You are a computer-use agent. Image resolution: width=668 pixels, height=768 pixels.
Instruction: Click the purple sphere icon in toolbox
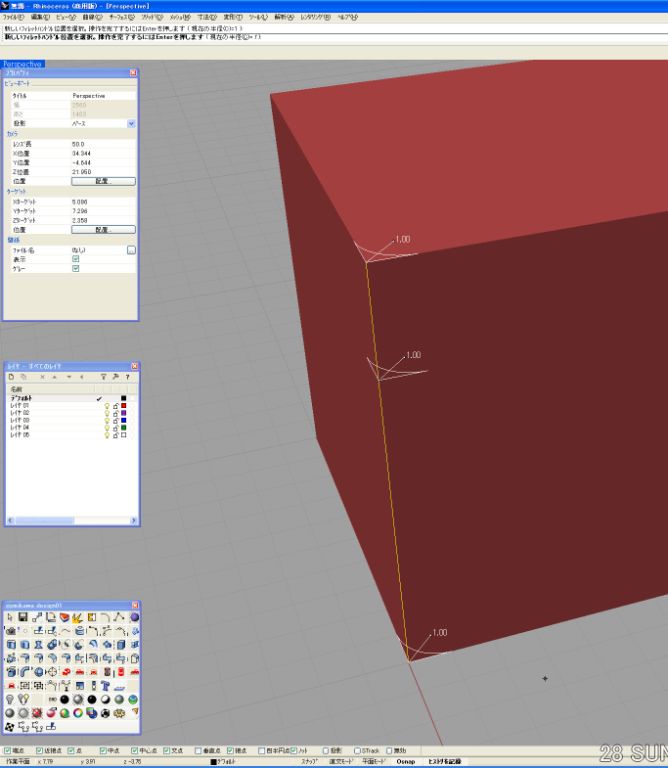134,618
